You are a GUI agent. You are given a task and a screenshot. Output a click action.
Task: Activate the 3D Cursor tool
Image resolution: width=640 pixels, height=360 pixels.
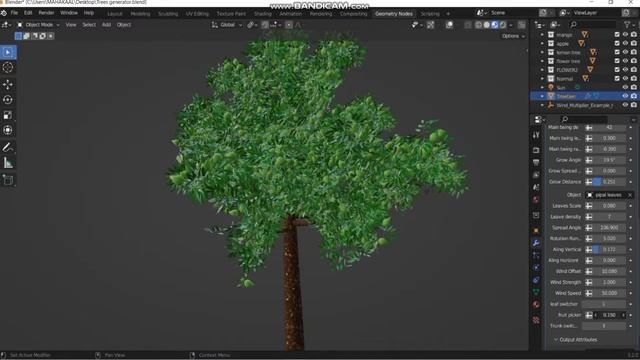(8, 67)
